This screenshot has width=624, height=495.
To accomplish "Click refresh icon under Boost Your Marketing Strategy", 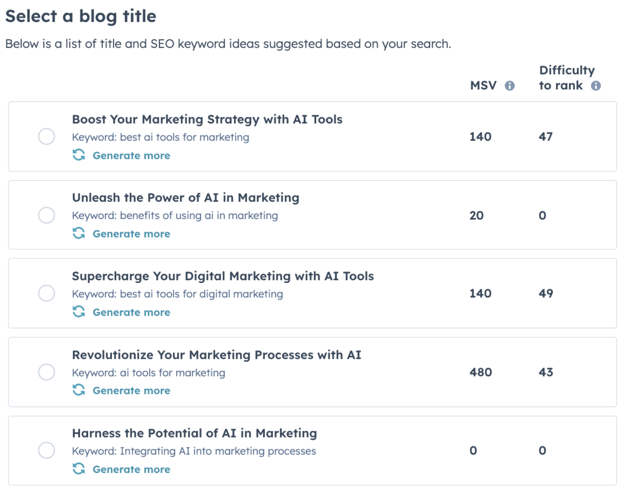I will [x=79, y=155].
